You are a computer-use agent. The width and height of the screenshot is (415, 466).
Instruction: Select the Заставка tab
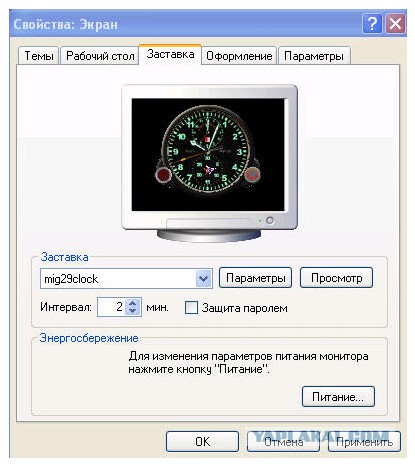click(x=170, y=54)
